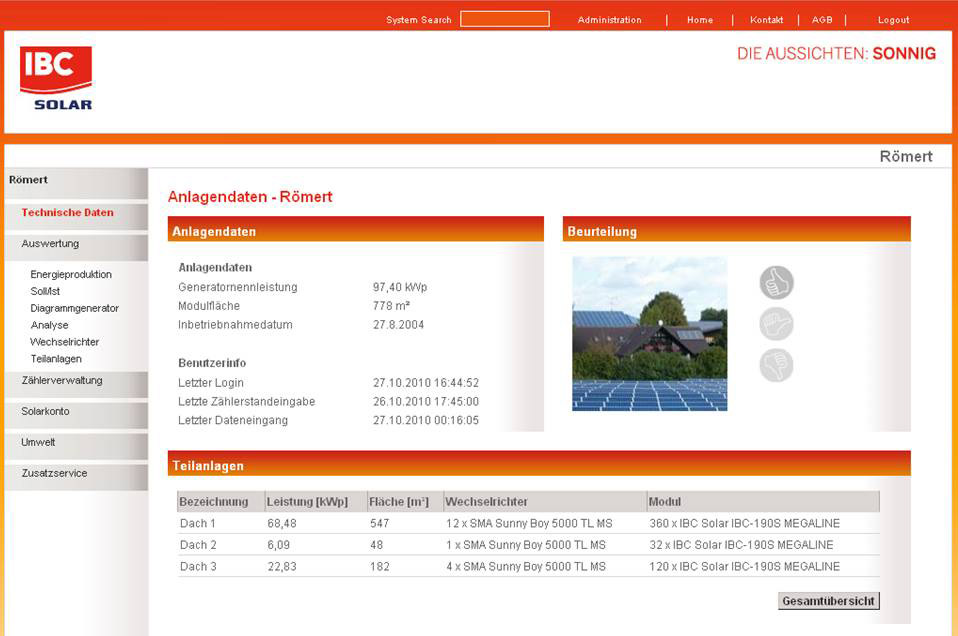Click 1 x SMA Sunny Boy cell
The image size is (958, 636).
pos(526,545)
